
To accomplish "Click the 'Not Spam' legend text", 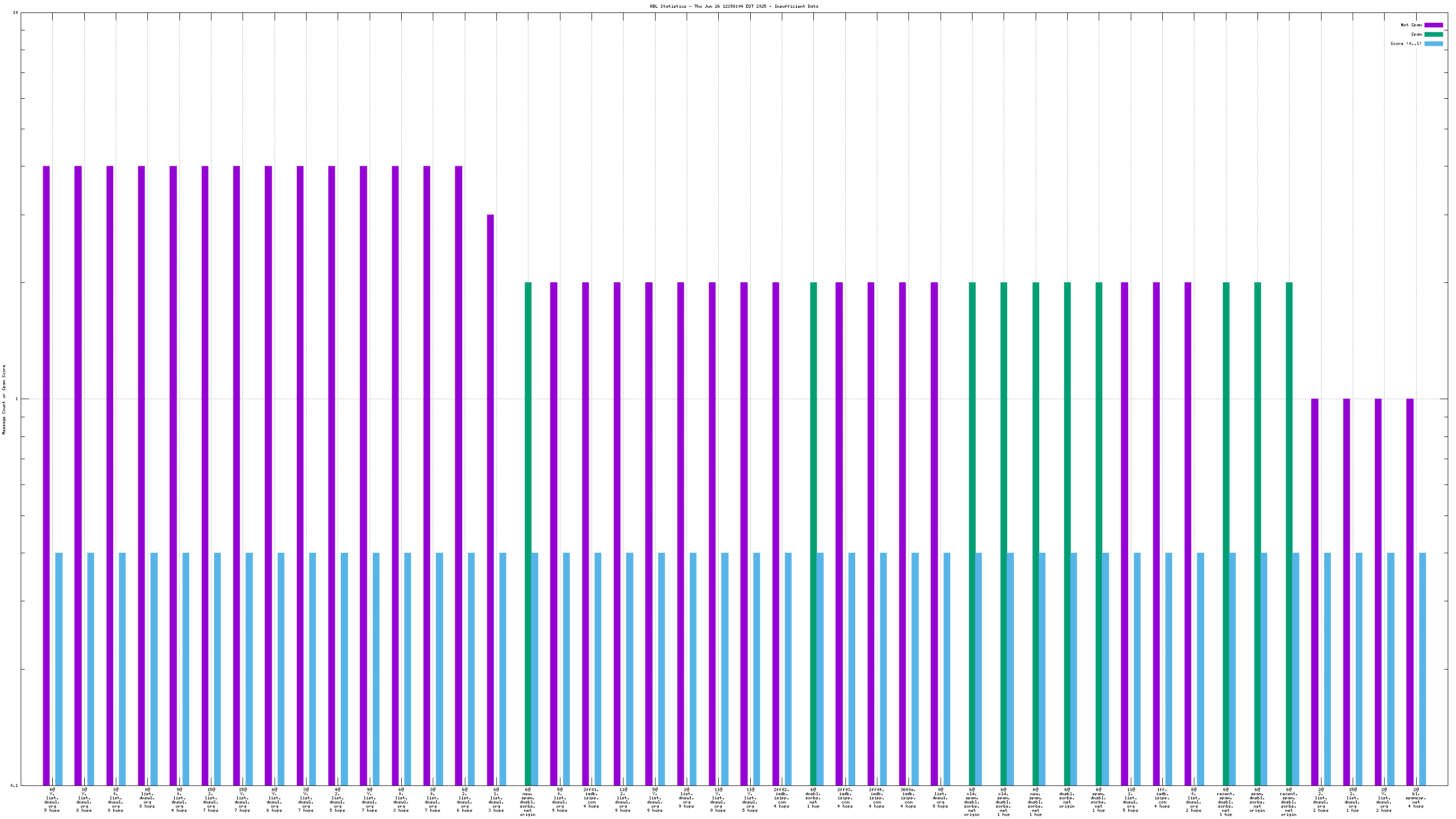I will pos(1411,25).
